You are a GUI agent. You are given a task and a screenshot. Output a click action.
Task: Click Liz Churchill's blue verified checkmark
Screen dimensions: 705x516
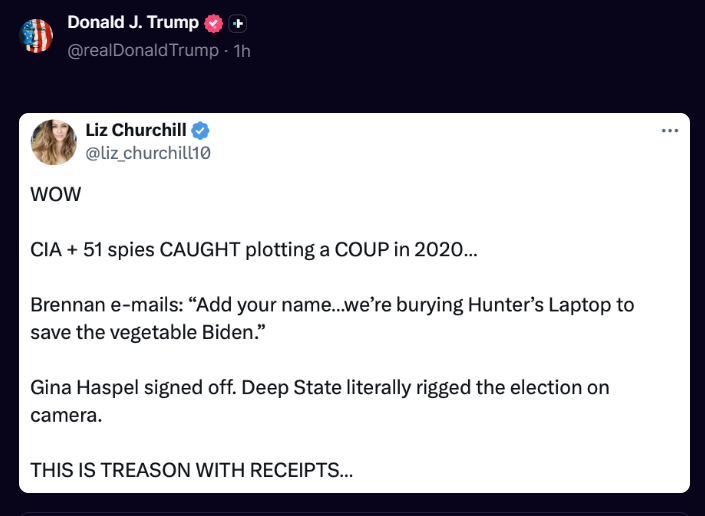click(200, 131)
